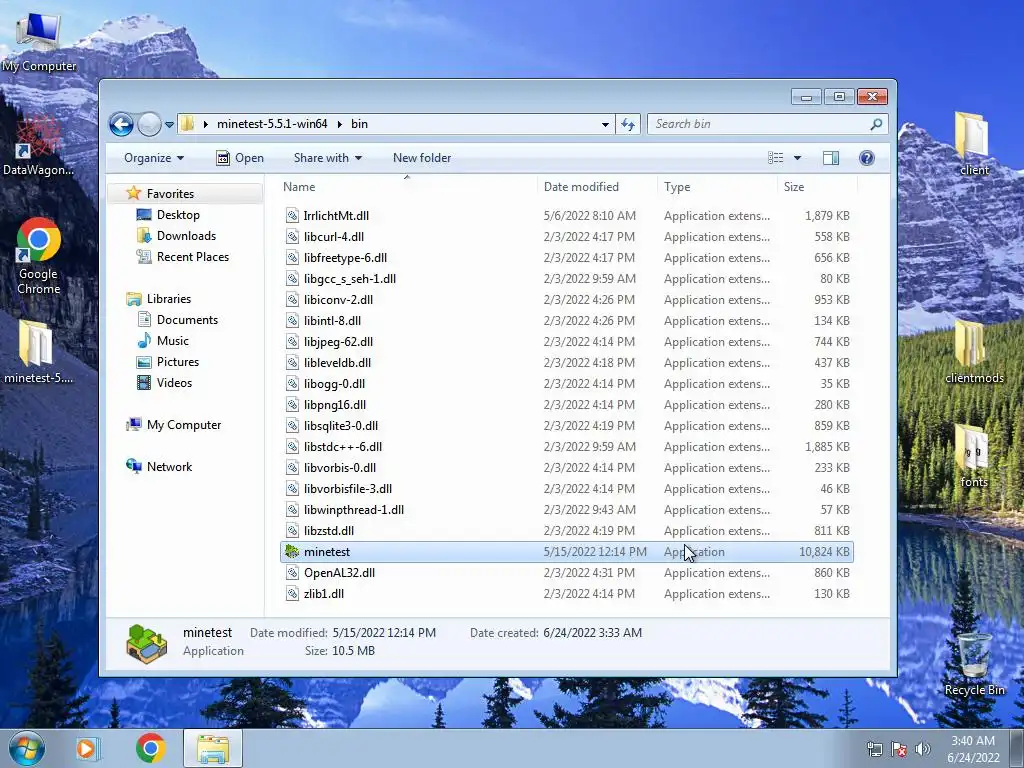Click file name libstdc++-6.dll
Viewport: 1024px width, 768px height.
[x=343, y=447]
